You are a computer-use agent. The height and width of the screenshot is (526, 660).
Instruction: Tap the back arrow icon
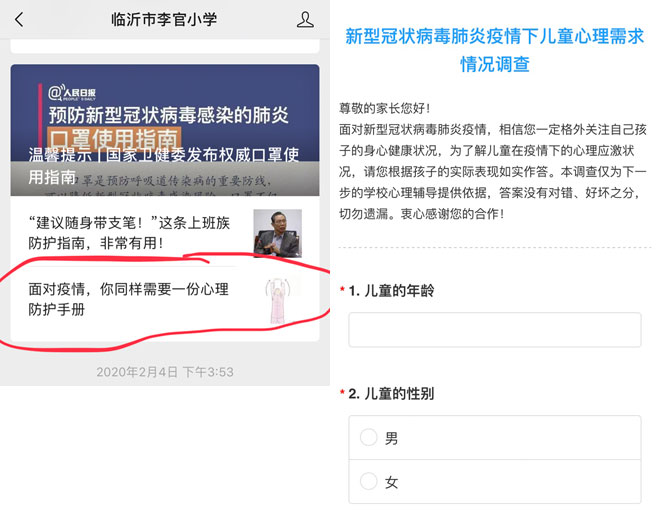tap(19, 19)
